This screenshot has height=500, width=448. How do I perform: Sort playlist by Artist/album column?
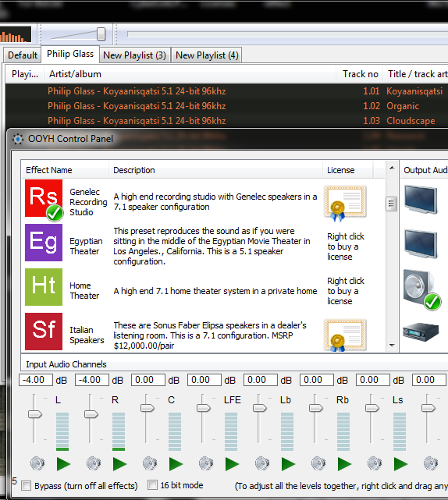190,74
